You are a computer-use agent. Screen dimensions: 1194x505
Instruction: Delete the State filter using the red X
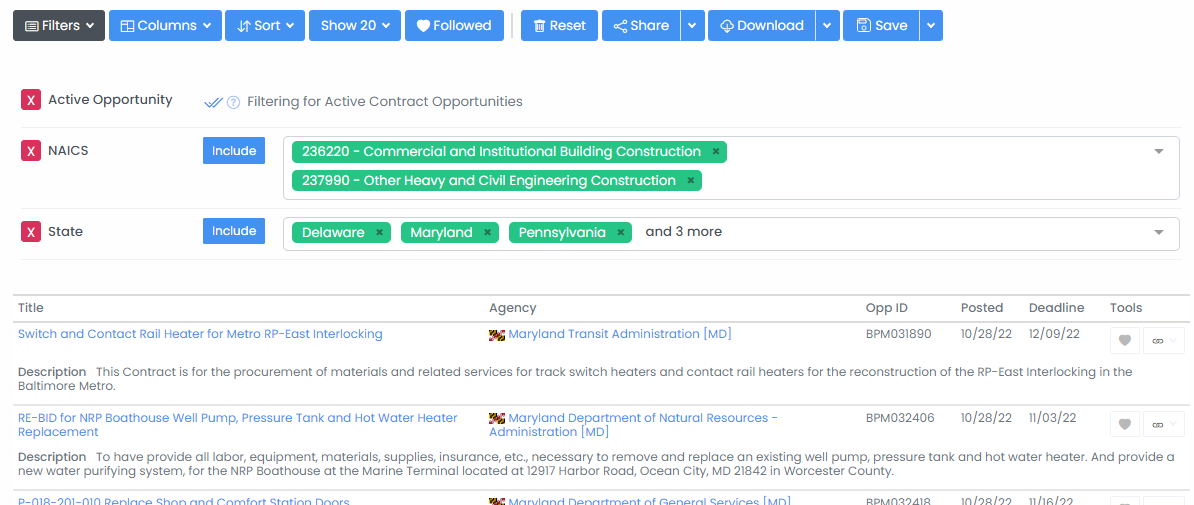[x=30, y=232]
